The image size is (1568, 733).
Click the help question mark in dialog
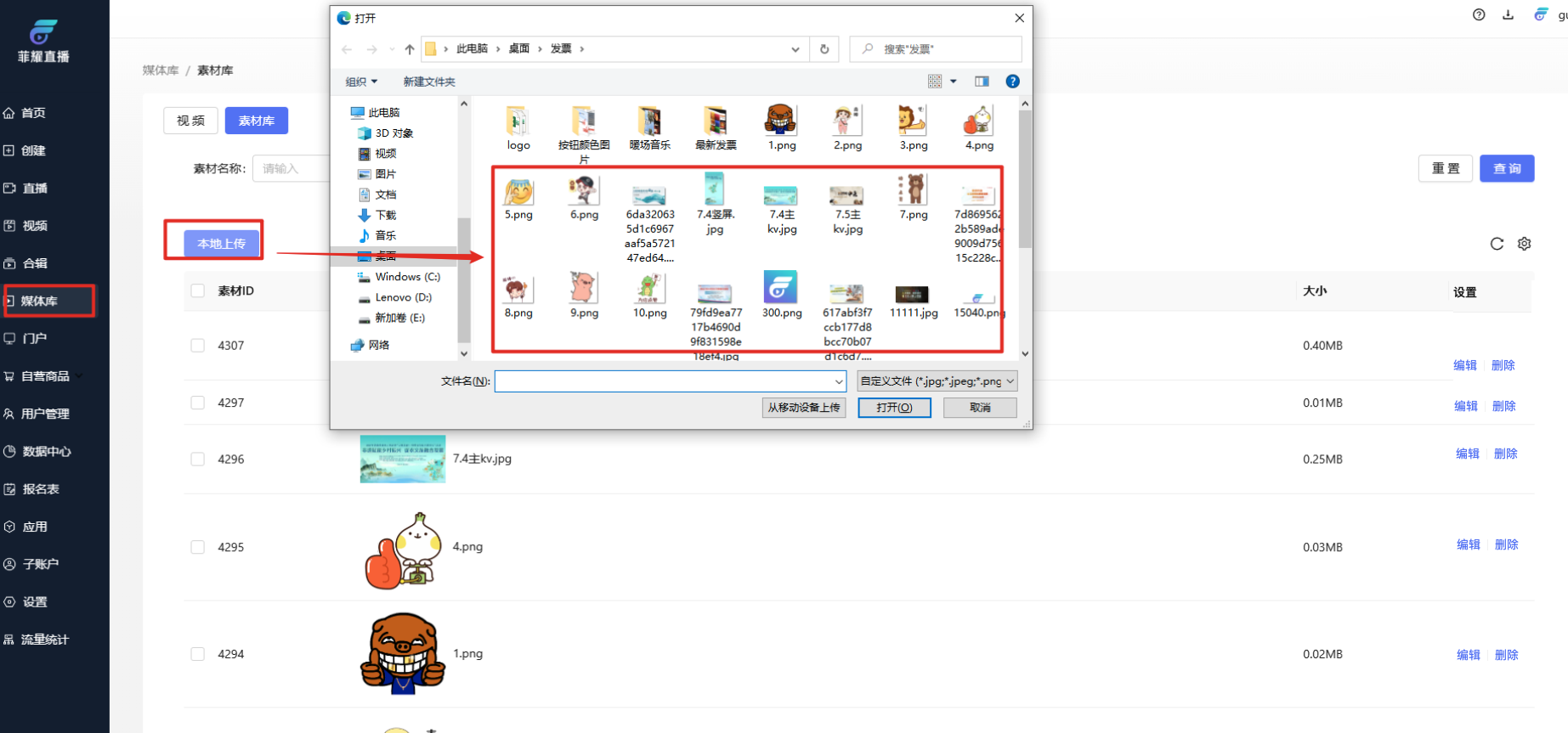coord(1012,82)
